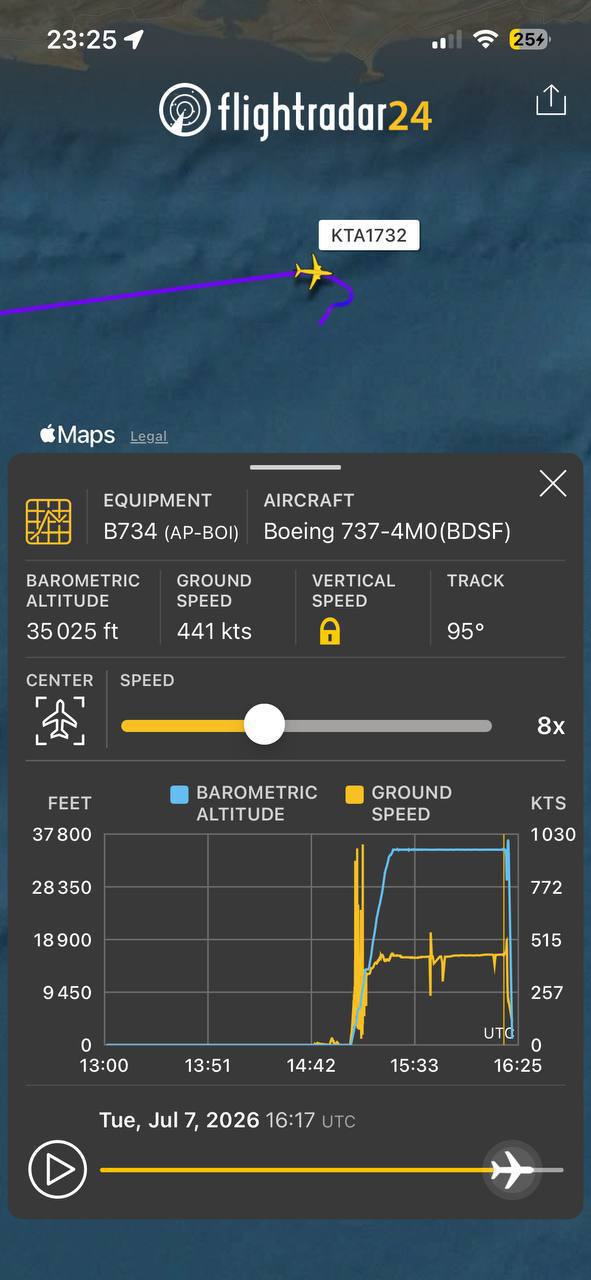Image resolution: width=591 pixels, height=1280 pixels.
Task: Toggle the Ground Speed graph legend
Action: click(x=399, y=803)
